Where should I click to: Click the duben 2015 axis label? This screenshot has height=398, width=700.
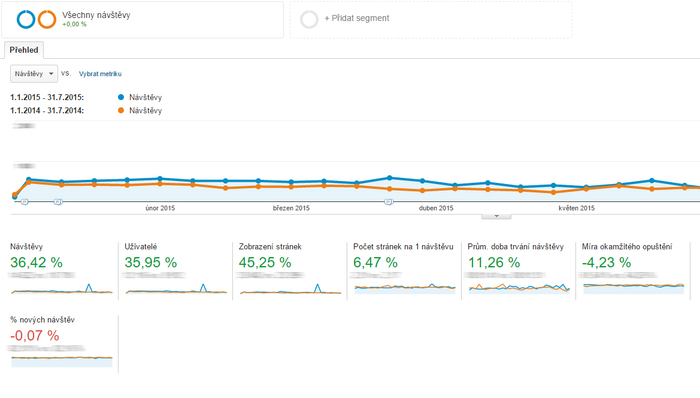[x=436, y=208]
